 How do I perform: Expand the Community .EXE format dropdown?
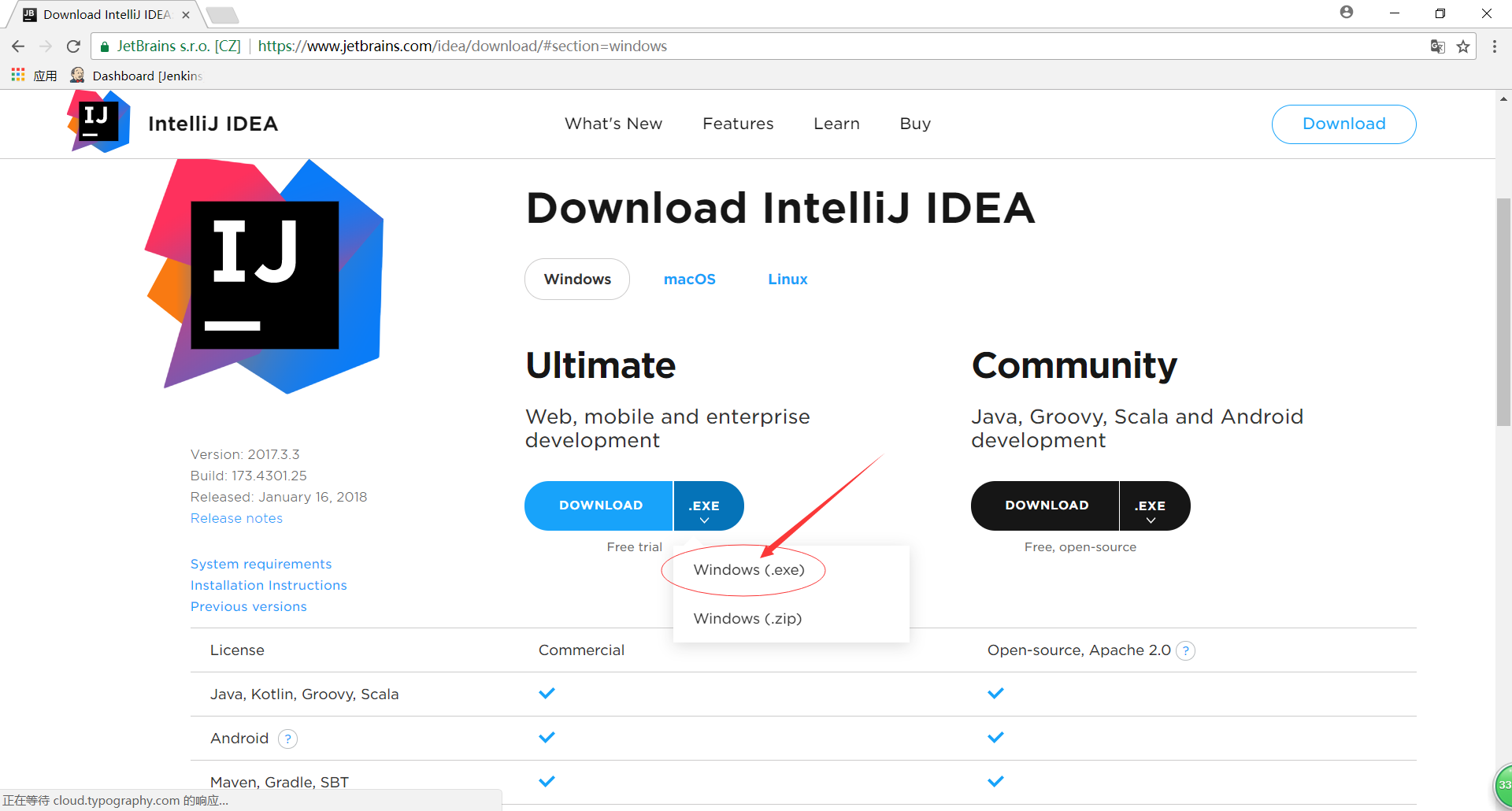1154,505
